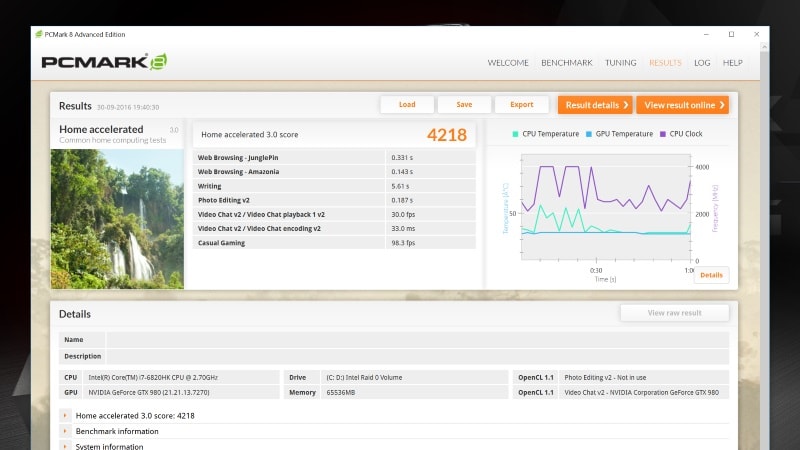Select 'Video Chat playback 1 v2' row
This screenshot has height=450, width=800.
(334, 215)
